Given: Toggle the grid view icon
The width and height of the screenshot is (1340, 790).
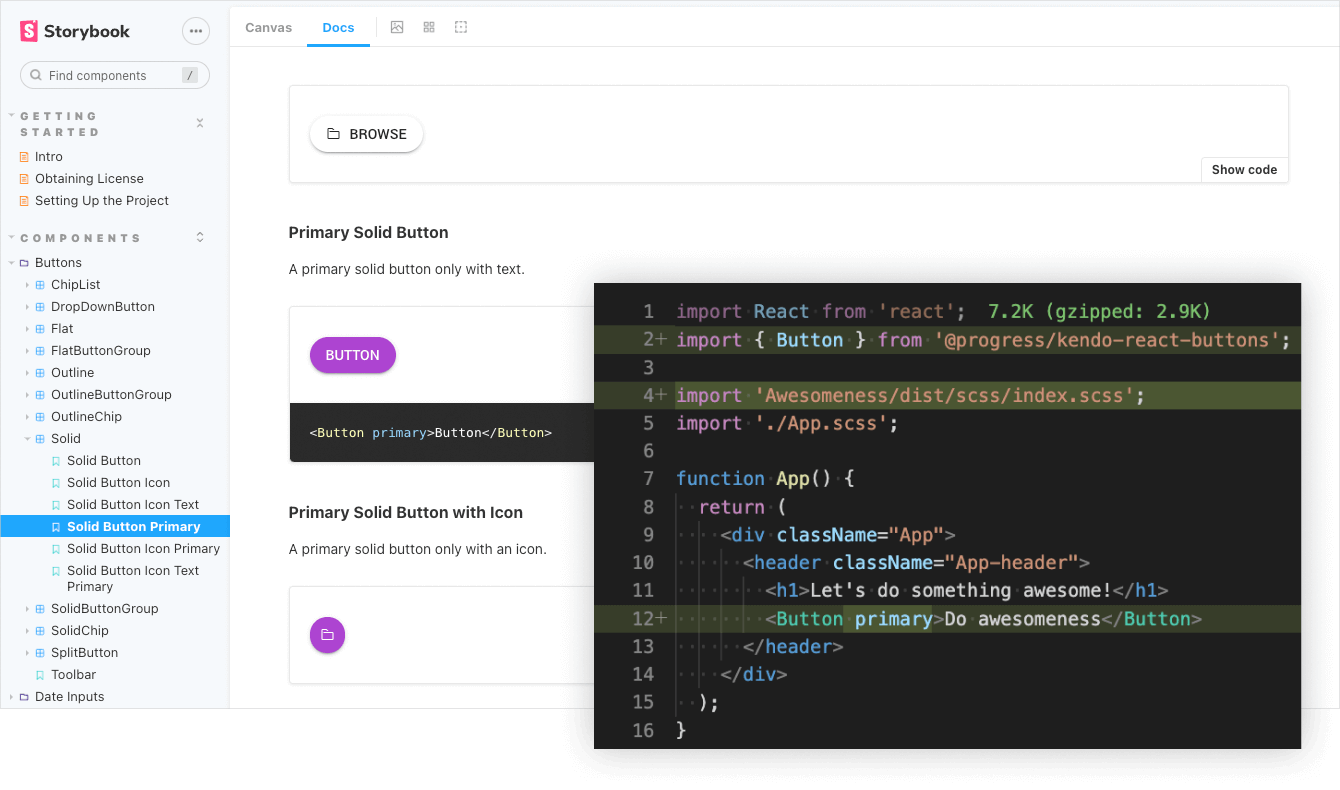Looking at the screenshot, I should point(429,27).
